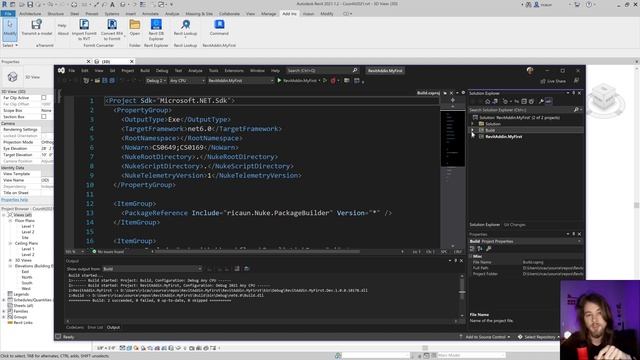Expand 3D Views in Project Browser
Screen dimensions: 640x360
coord(10,260)
